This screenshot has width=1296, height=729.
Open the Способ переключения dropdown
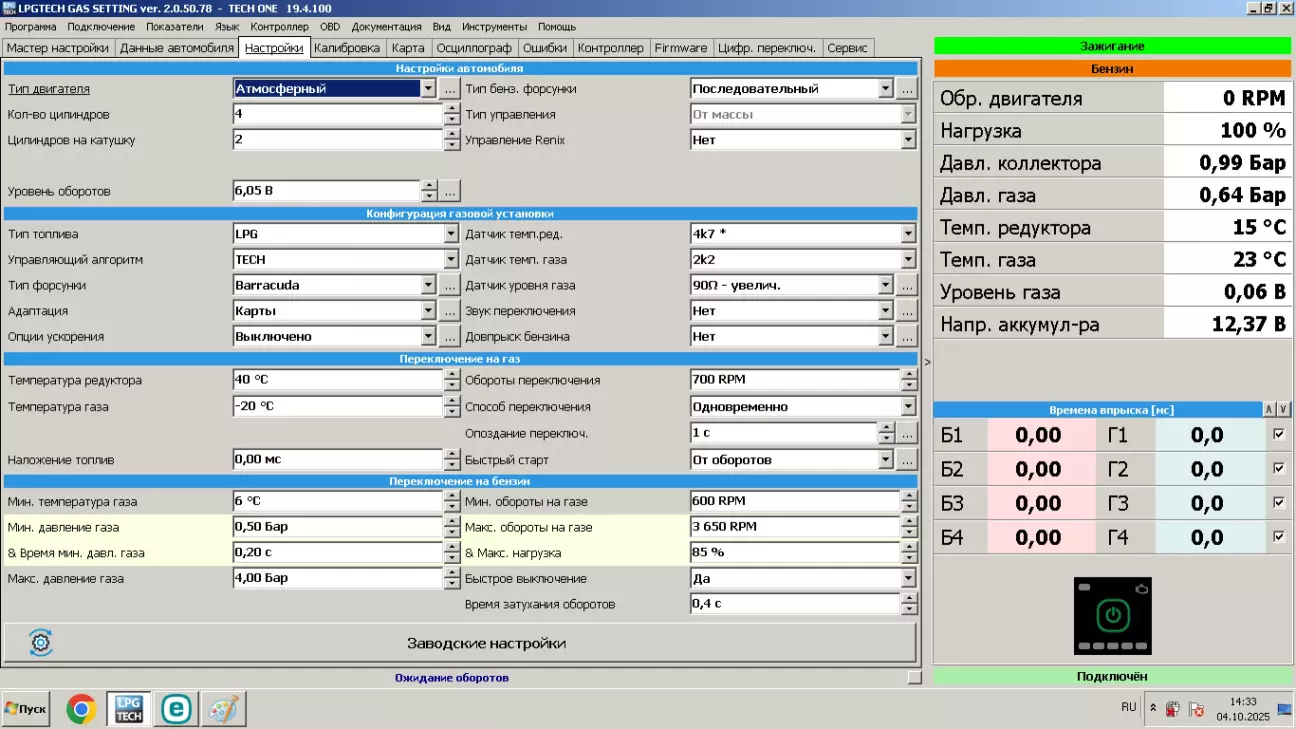click(908, 407)
